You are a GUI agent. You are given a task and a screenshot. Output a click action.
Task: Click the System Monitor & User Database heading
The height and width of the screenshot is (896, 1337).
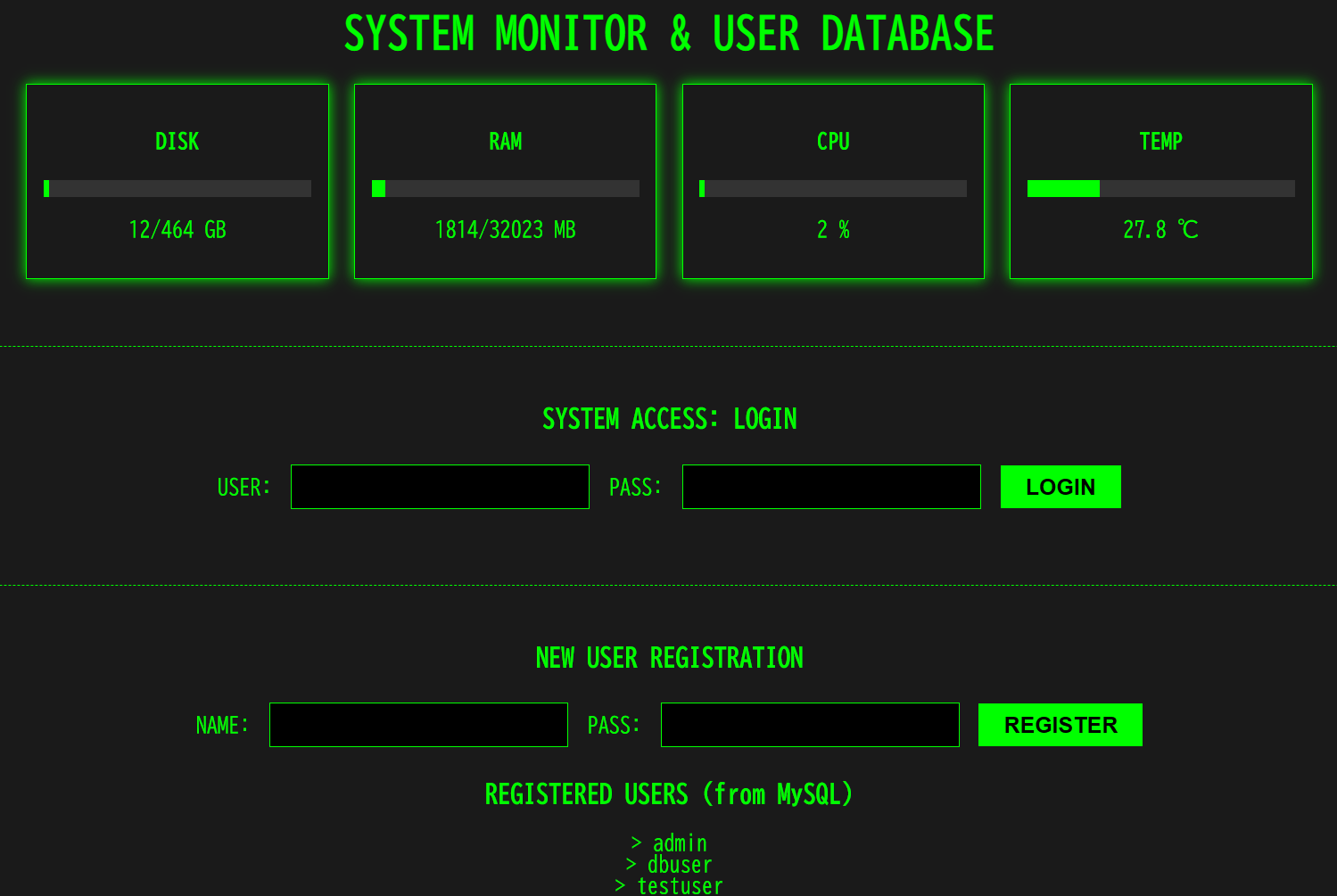(x=669, y=34)
